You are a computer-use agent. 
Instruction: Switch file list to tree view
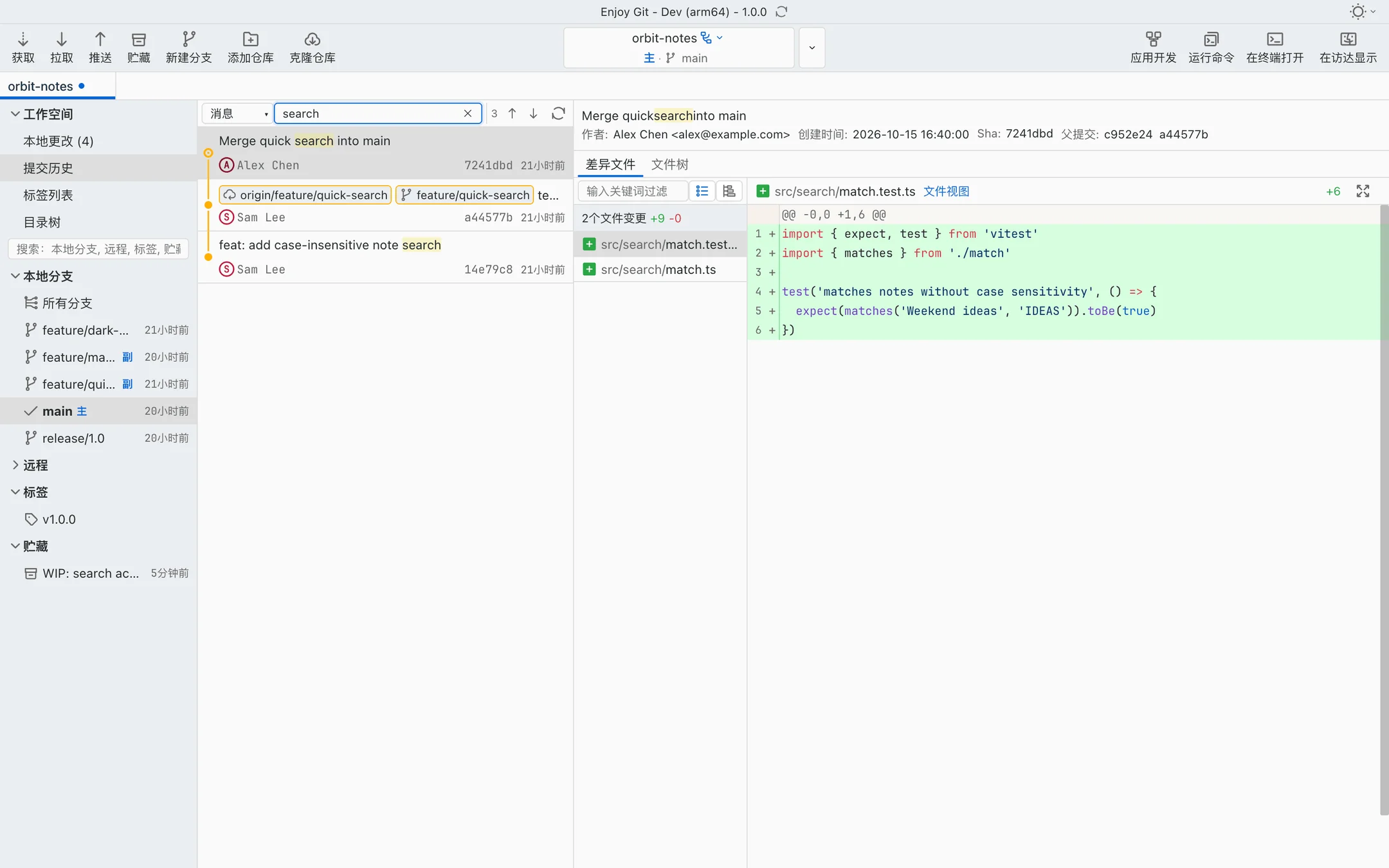(x=729, y=191)
